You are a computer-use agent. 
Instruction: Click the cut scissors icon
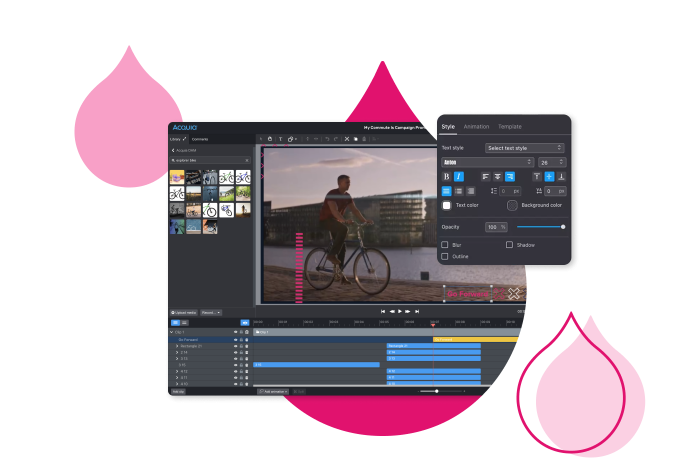point(347,139)
